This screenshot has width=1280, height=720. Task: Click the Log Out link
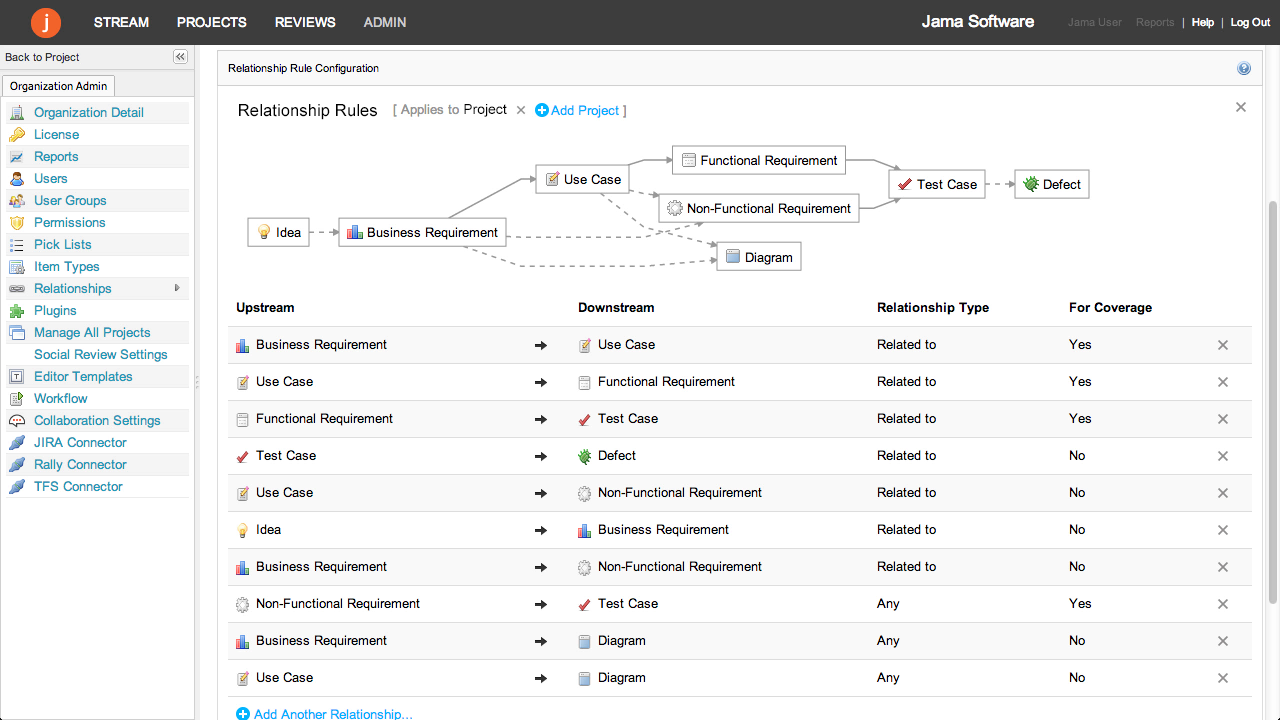coord(1250,22)
